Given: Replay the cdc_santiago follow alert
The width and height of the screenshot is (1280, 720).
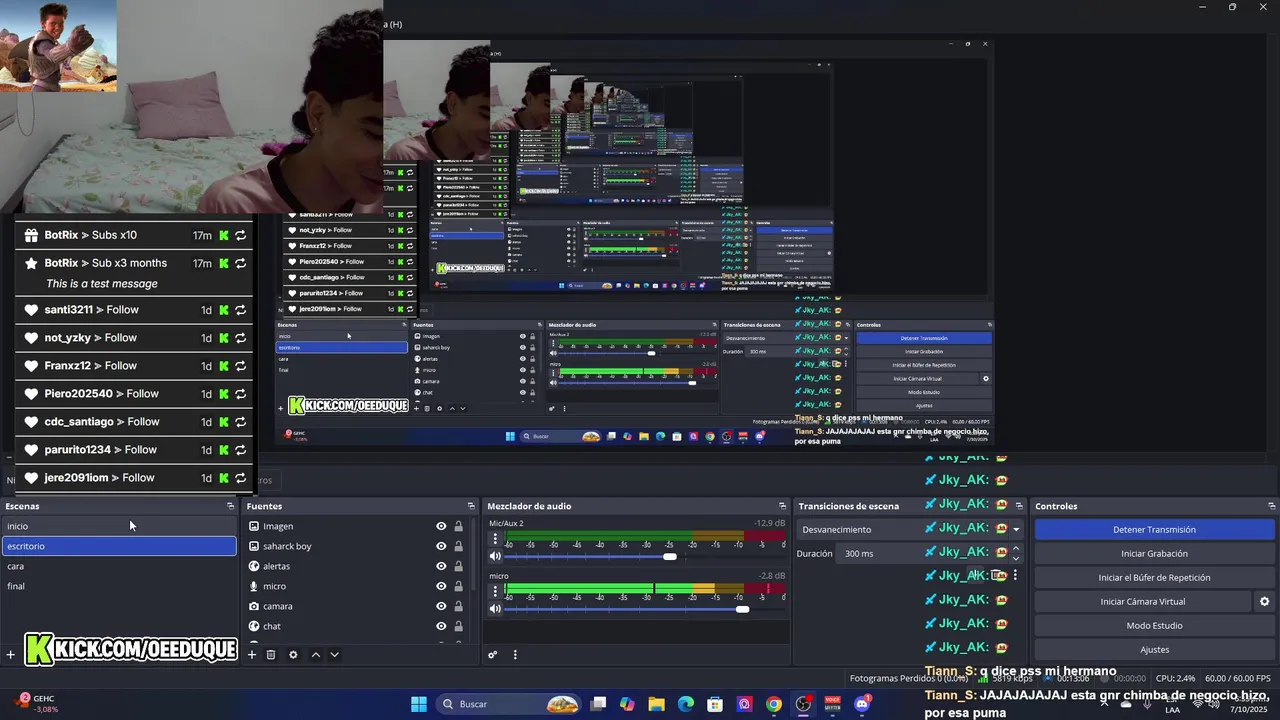Looking at the screenshot, I should coord(241,422).
